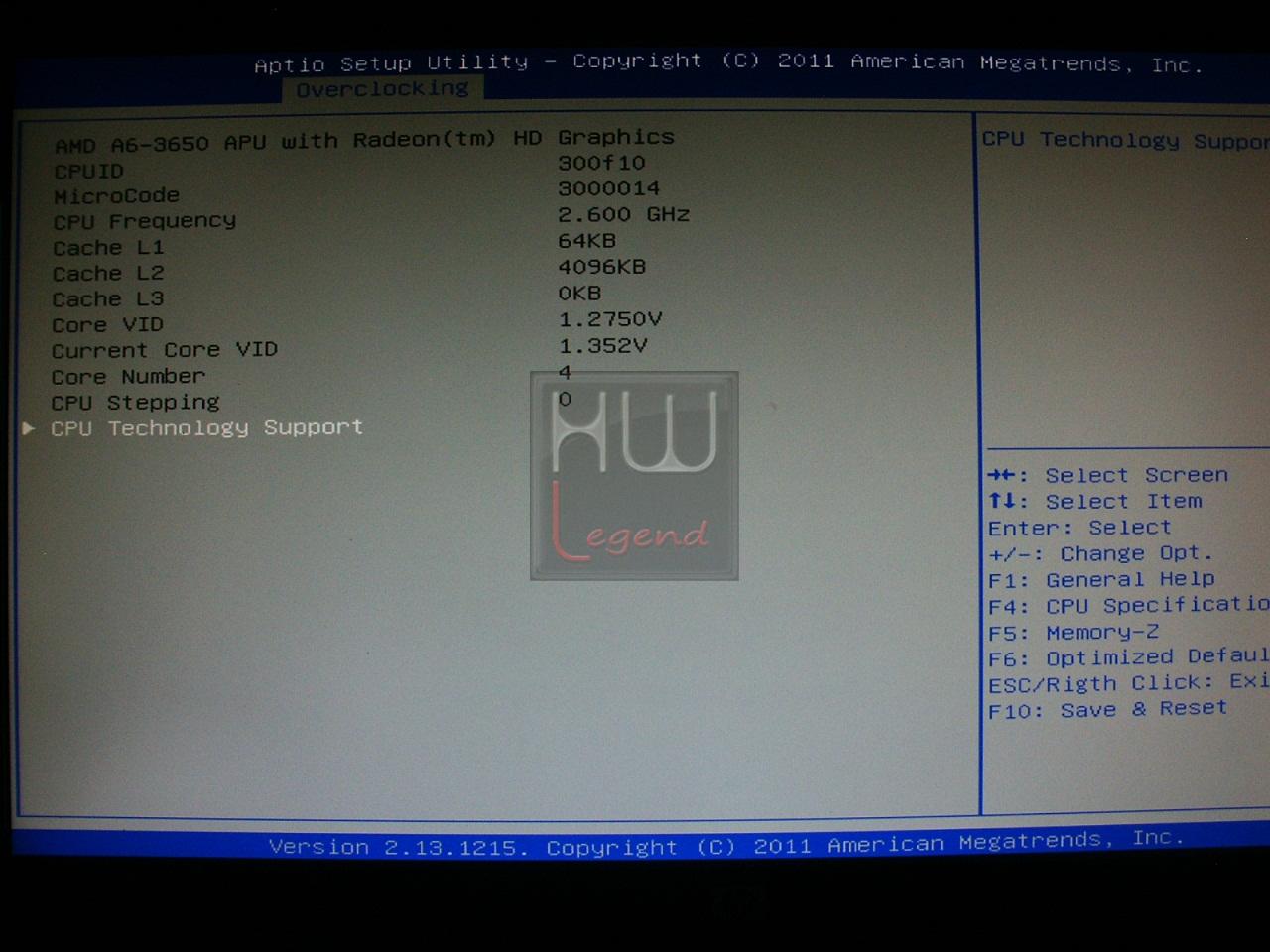Select the CPU Stepping label
The image size is (1270, 952).
point(135,403)
